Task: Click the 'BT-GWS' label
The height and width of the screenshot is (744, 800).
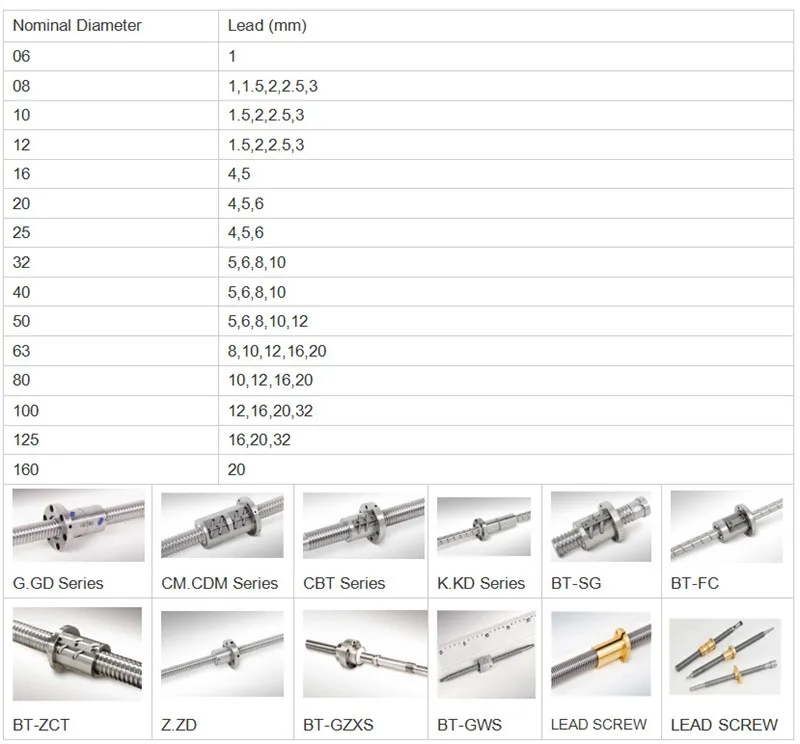Action: point(469,725)
